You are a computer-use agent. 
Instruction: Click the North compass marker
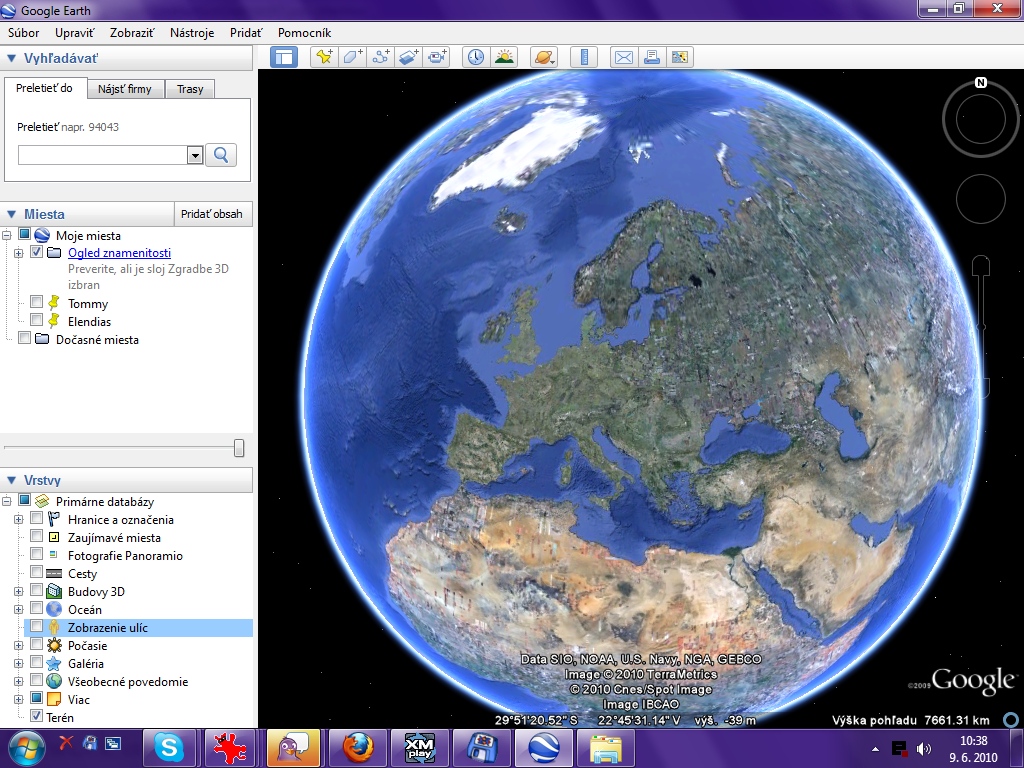tap(980, 82)
